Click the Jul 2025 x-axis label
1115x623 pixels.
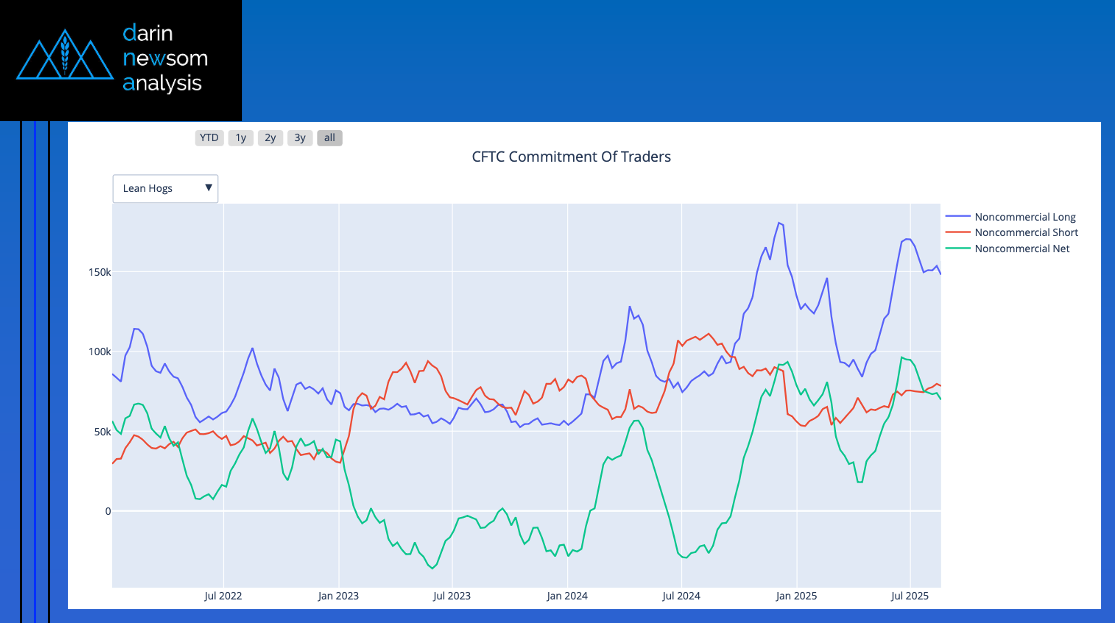pyautogui.click(x=910, y=596)
